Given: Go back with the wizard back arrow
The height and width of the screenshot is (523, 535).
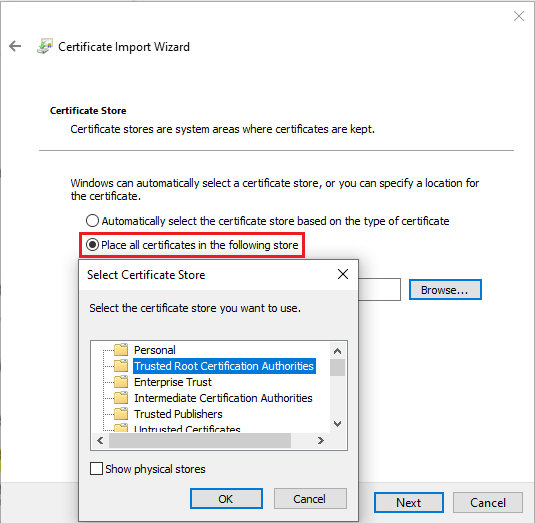Looking at the screenshot, I should pos(15,46).
